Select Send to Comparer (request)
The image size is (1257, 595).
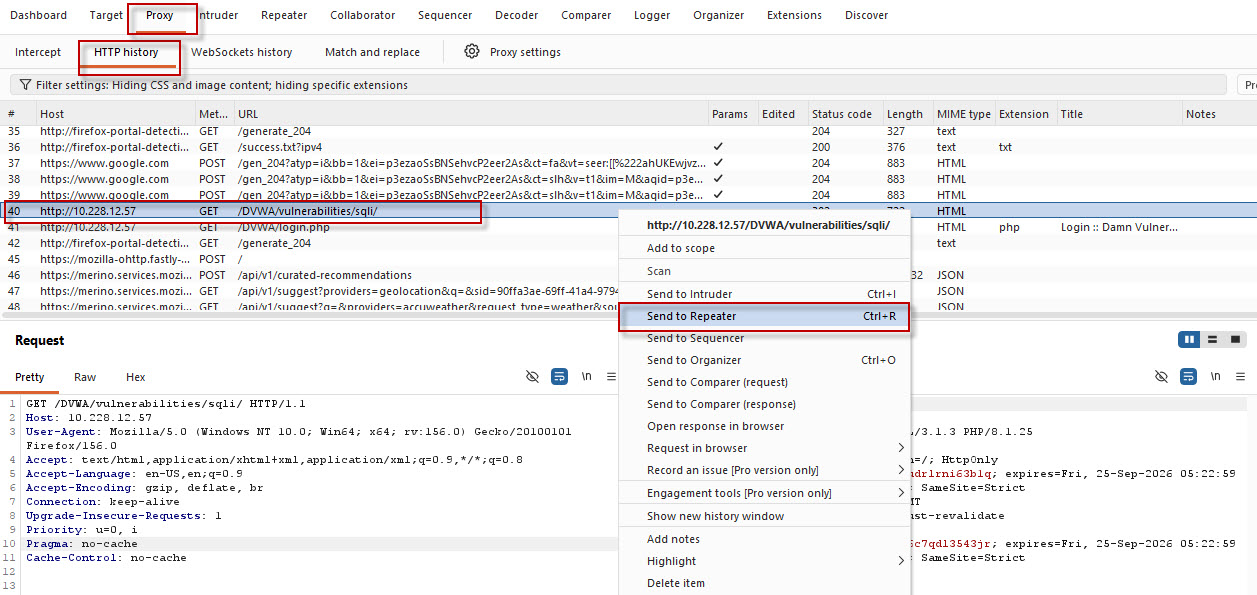click(765, 382)
